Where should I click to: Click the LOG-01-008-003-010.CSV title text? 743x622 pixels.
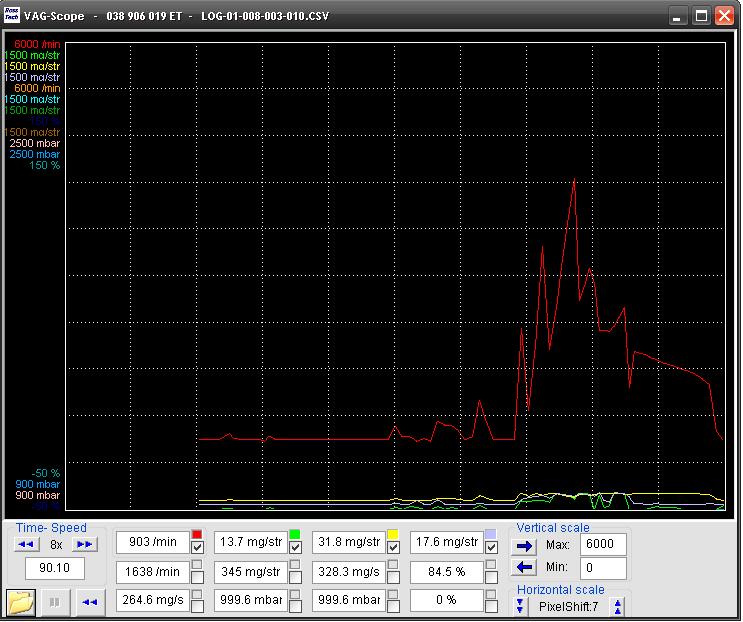[265, 16]
